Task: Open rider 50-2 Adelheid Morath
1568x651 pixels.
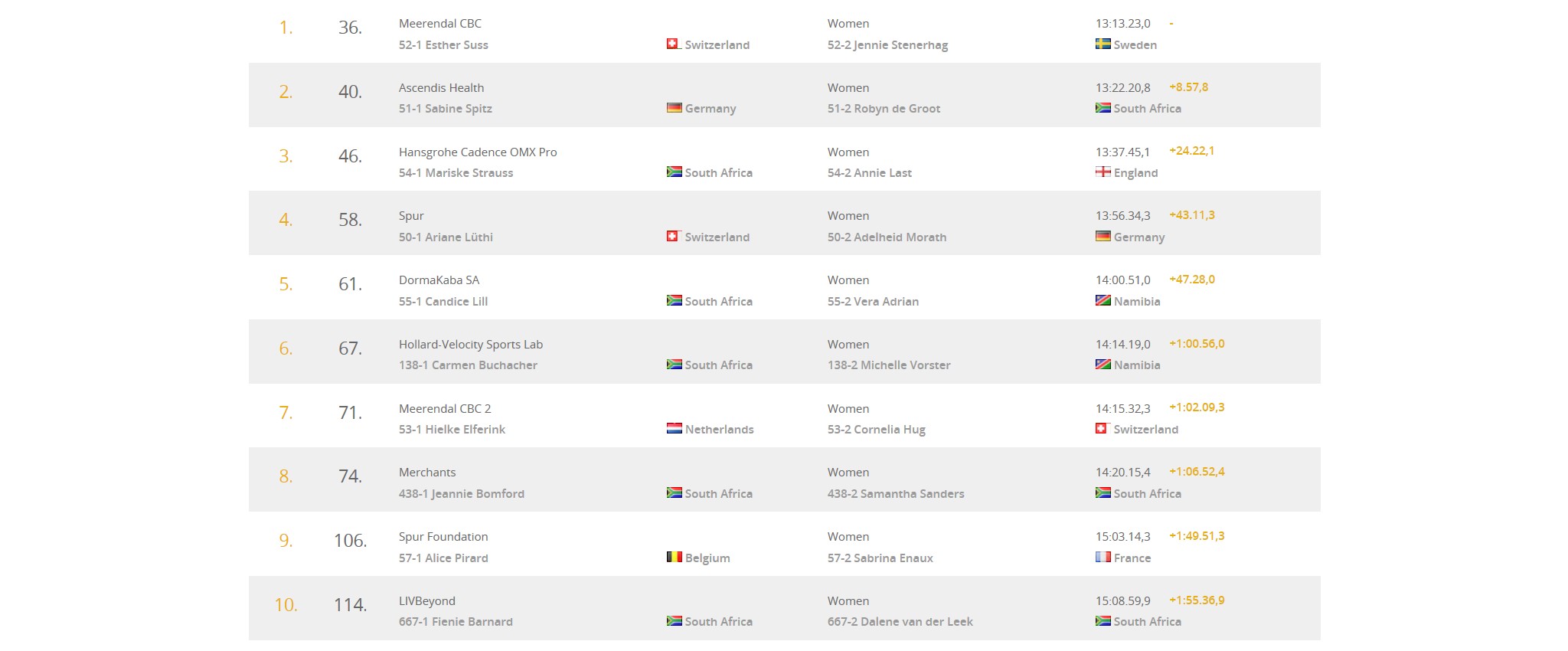Action: click(887, 237)
